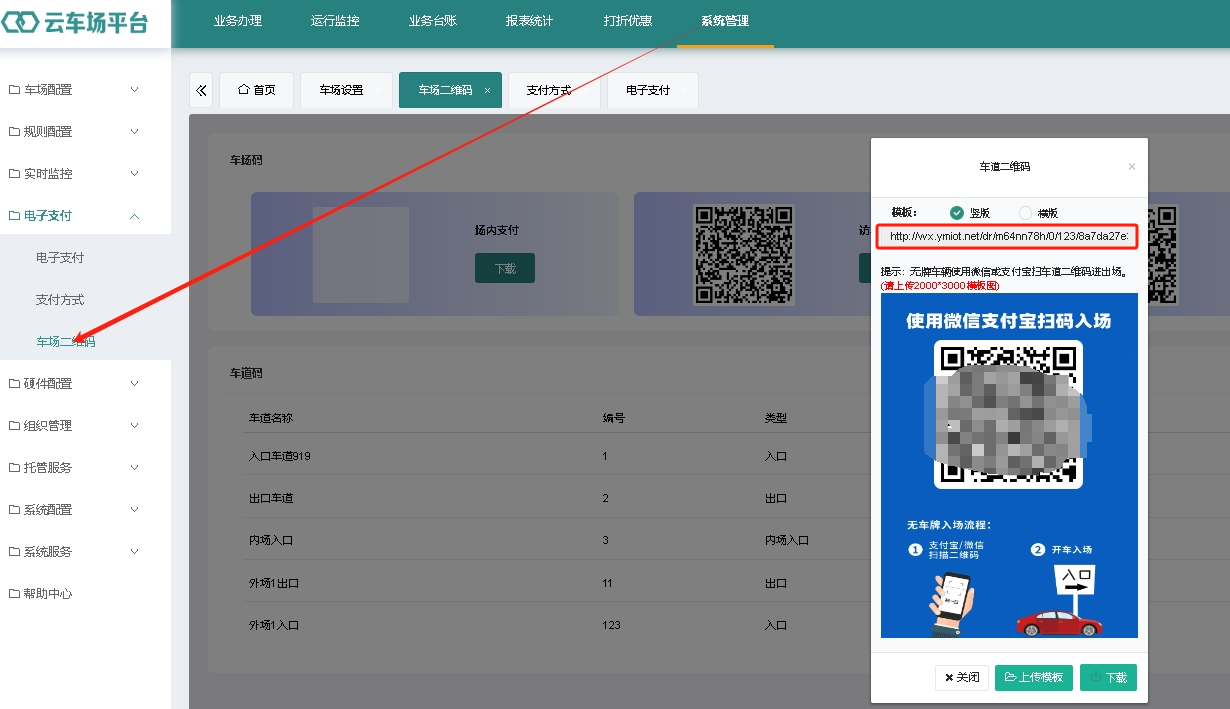Click folder icon beside 车场配置
This screenshot has height=709, width=1230.
pos(14,90)
